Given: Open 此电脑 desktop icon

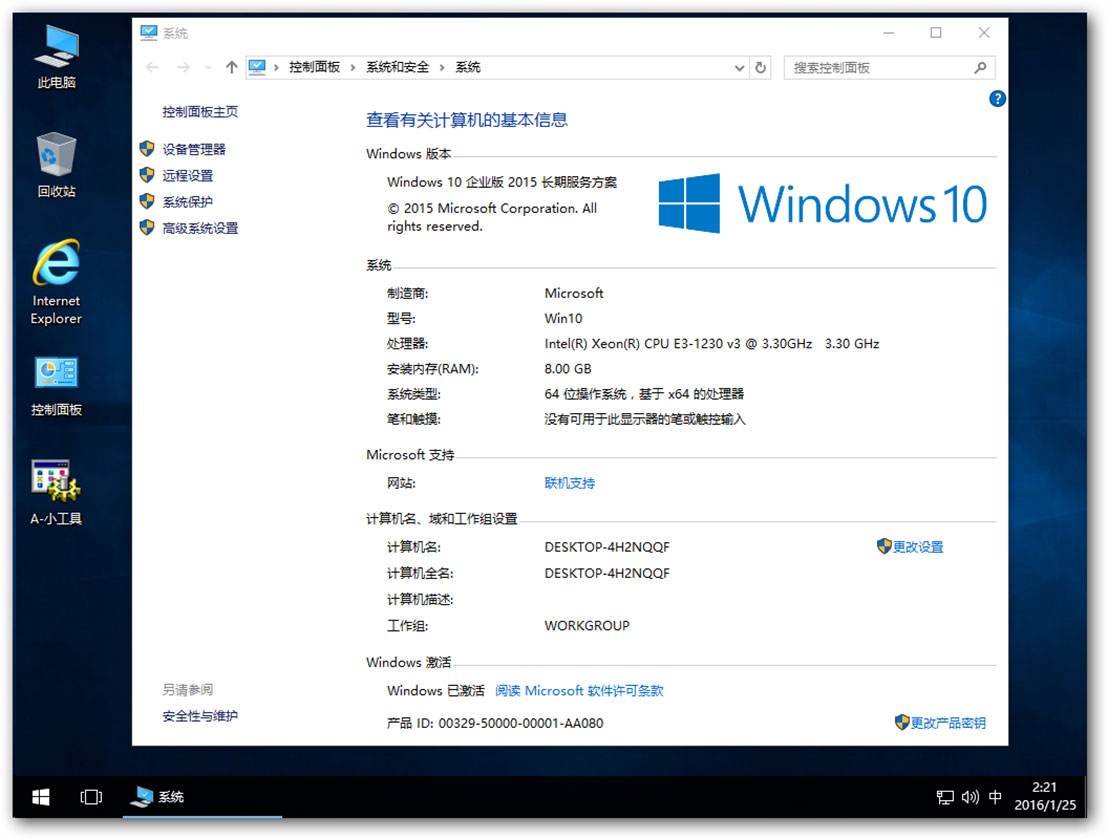Looking at the screenshot, I should [57, 57].
